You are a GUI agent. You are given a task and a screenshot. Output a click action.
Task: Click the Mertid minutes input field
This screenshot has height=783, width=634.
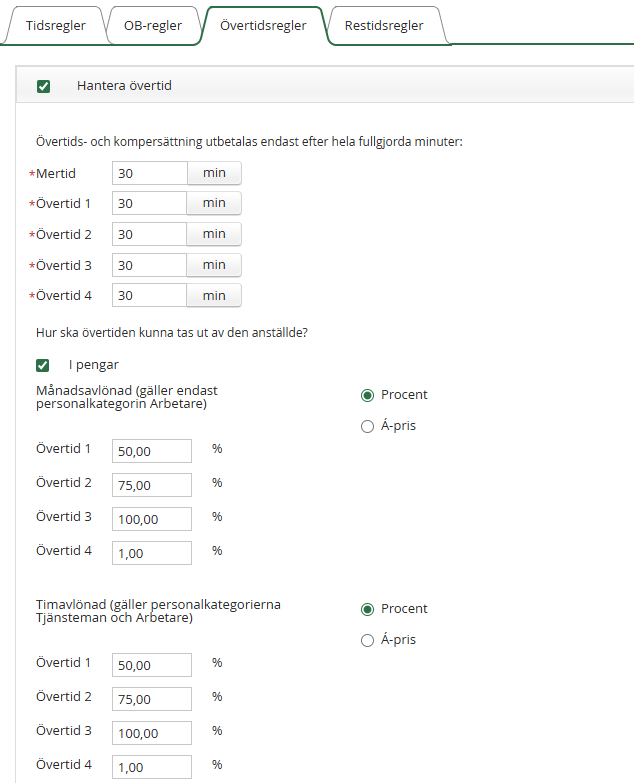tap(149, 173)
